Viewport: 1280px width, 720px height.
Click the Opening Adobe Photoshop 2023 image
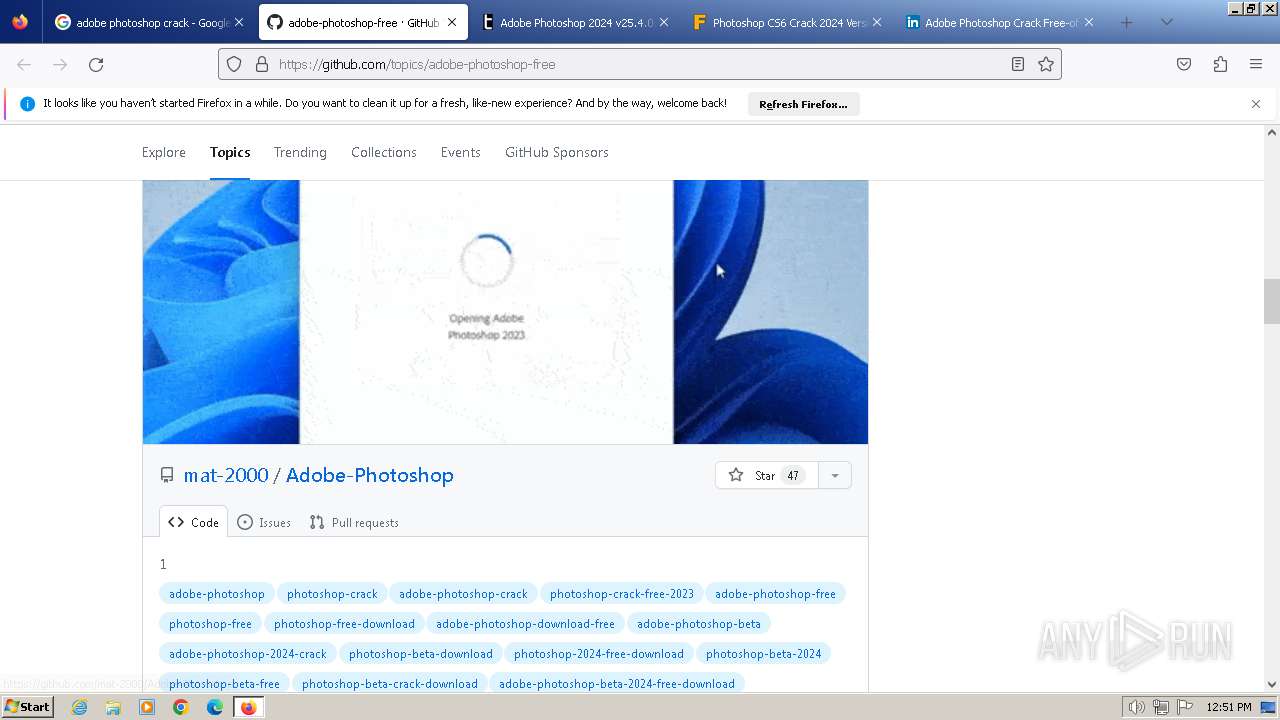(x=505, y=312)
